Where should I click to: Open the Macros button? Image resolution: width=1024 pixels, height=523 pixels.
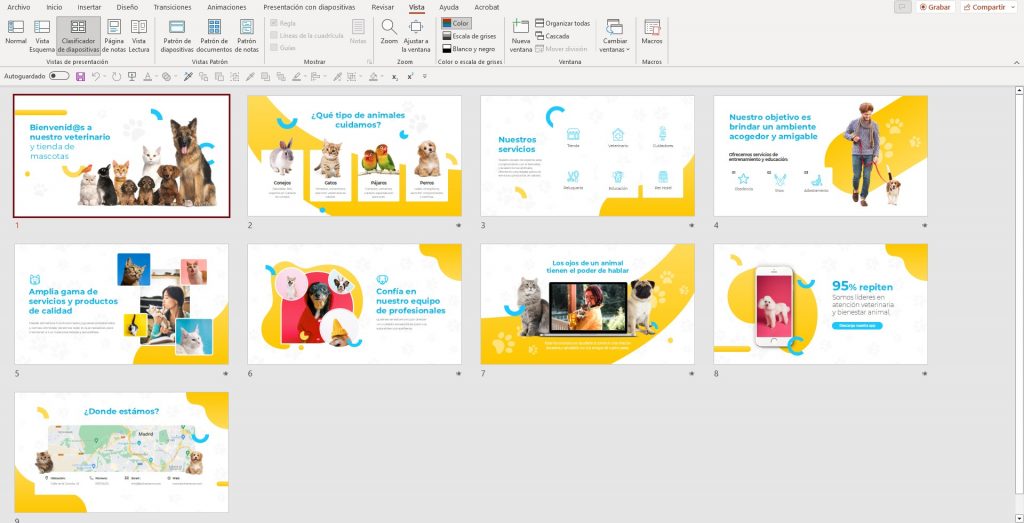coord(652,33)
